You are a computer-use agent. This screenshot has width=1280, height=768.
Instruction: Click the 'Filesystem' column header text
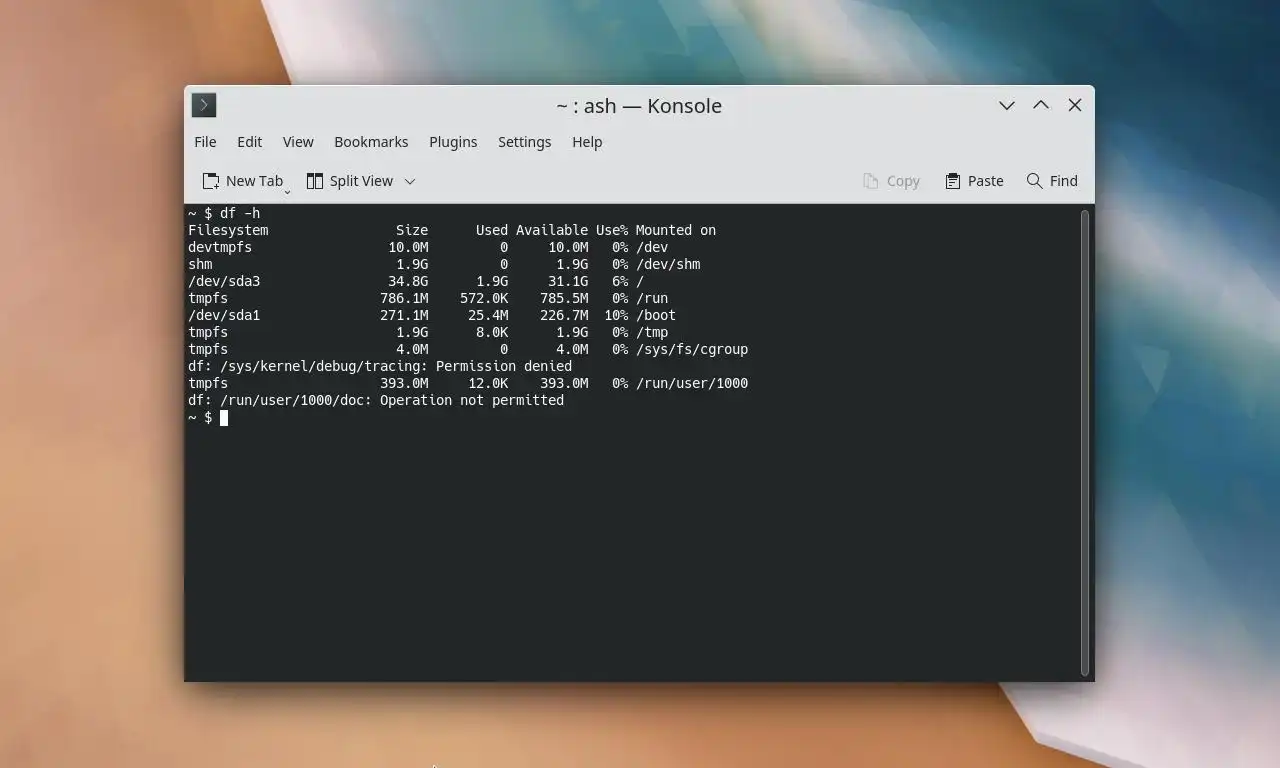(x=228, y=230)
